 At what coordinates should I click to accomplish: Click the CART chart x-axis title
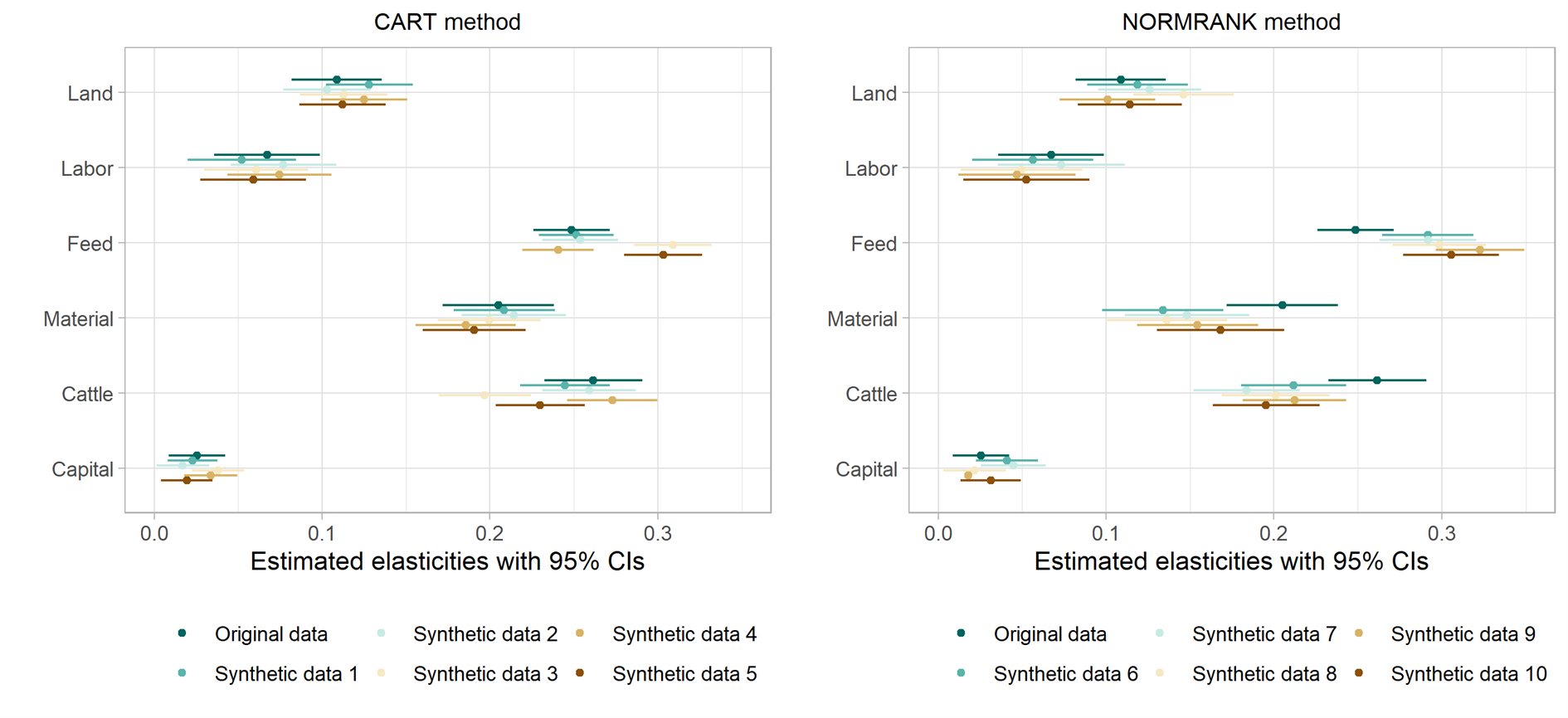coord(447,561)
